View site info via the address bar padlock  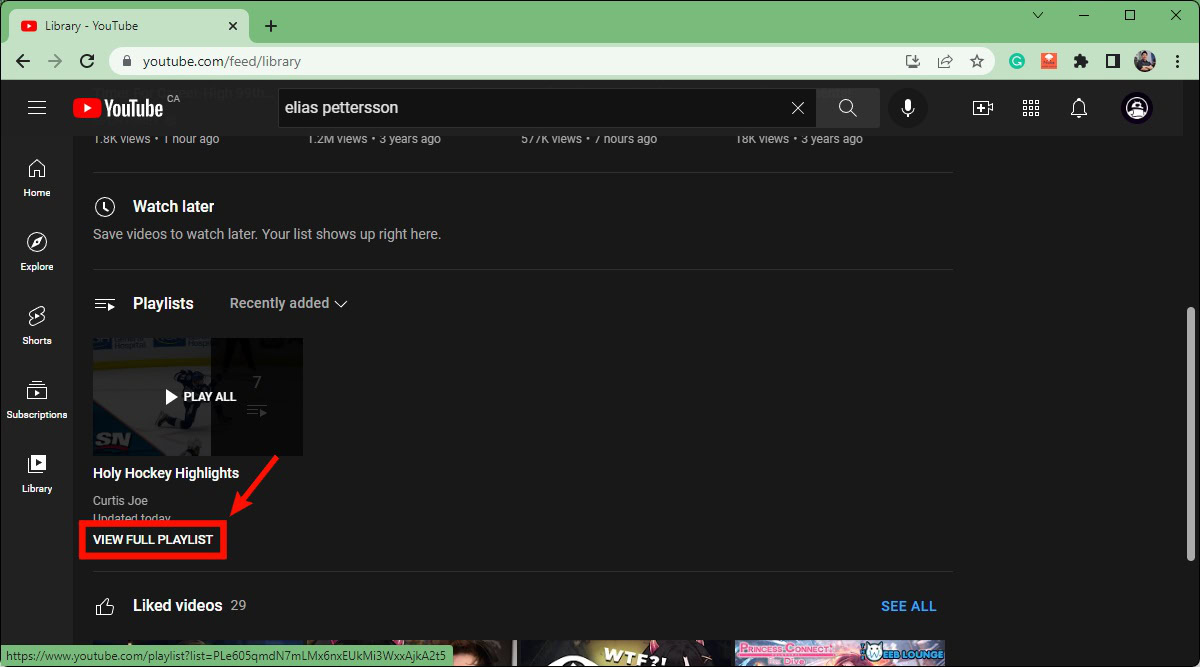click(127, 61)
